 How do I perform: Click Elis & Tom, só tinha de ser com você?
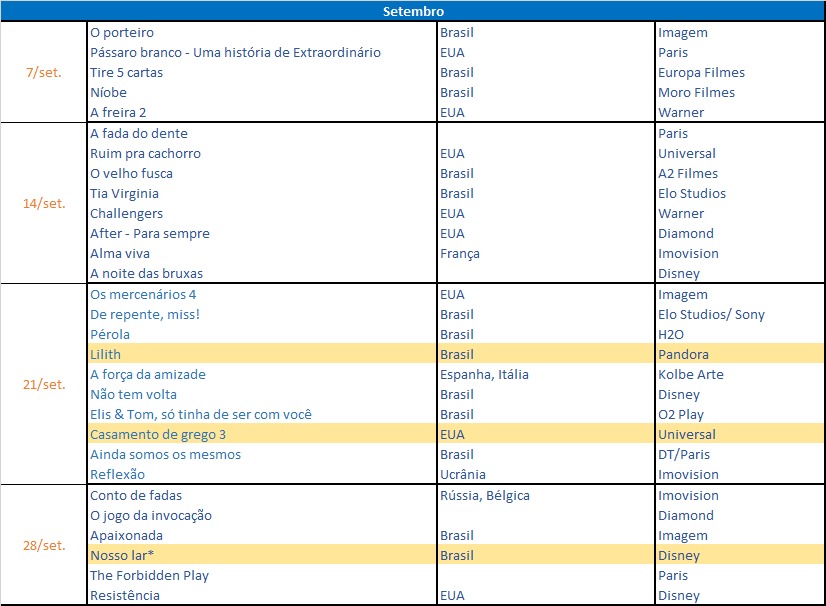tap(201, 415)
